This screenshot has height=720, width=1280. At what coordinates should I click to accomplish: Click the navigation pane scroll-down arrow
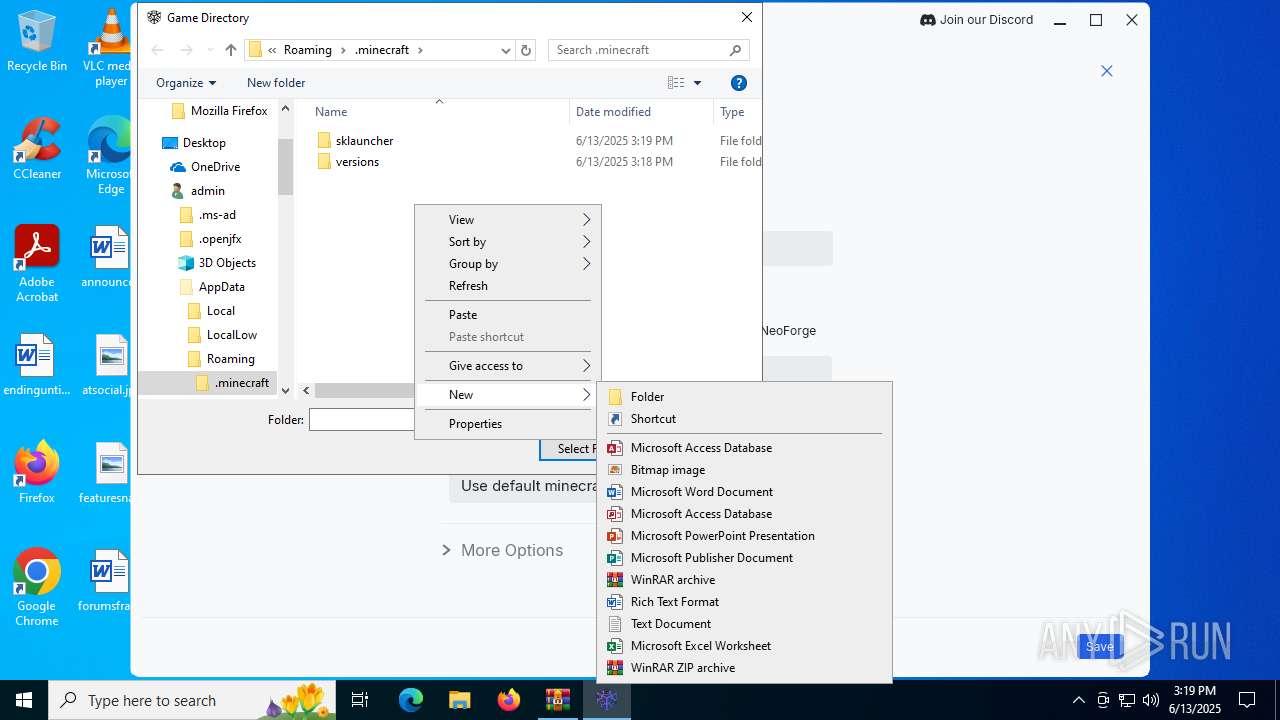click(285, 390)
